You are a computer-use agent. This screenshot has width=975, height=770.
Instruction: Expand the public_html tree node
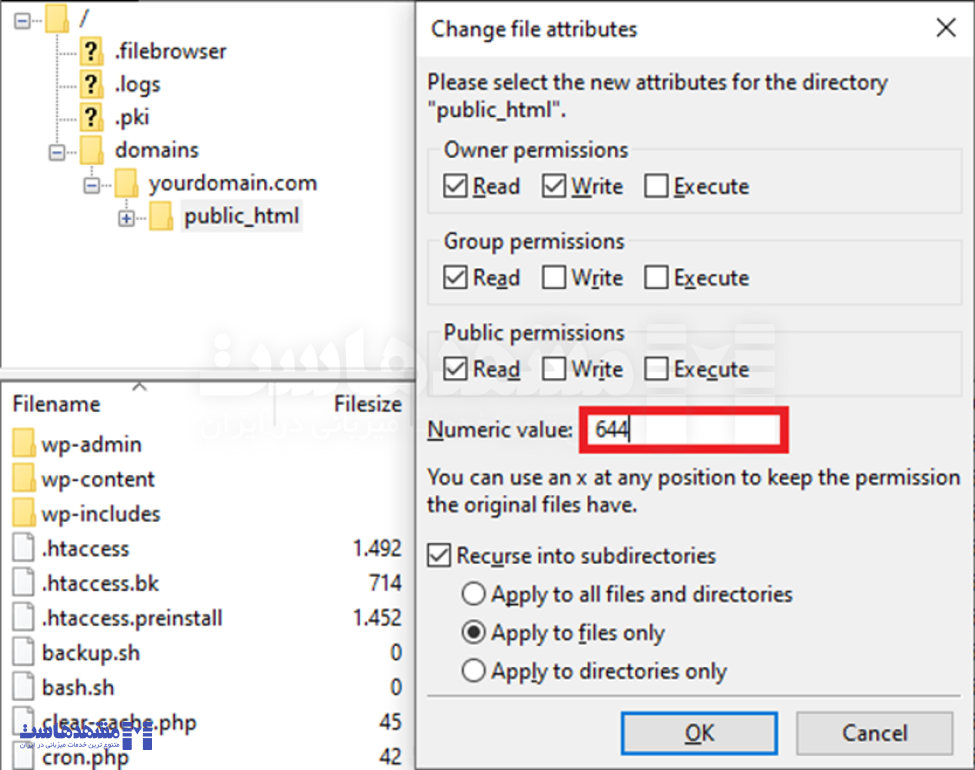(x=126, y=217)
